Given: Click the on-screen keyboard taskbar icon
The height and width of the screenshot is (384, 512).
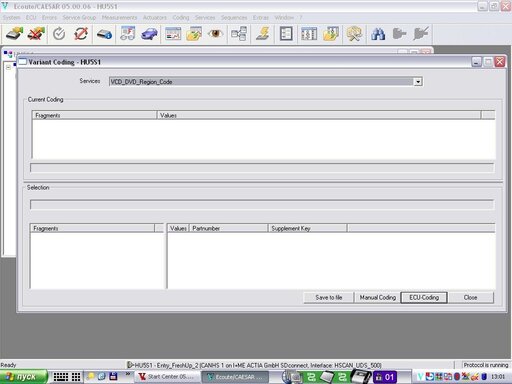Looking at the screenshot, I should (61, 377).
